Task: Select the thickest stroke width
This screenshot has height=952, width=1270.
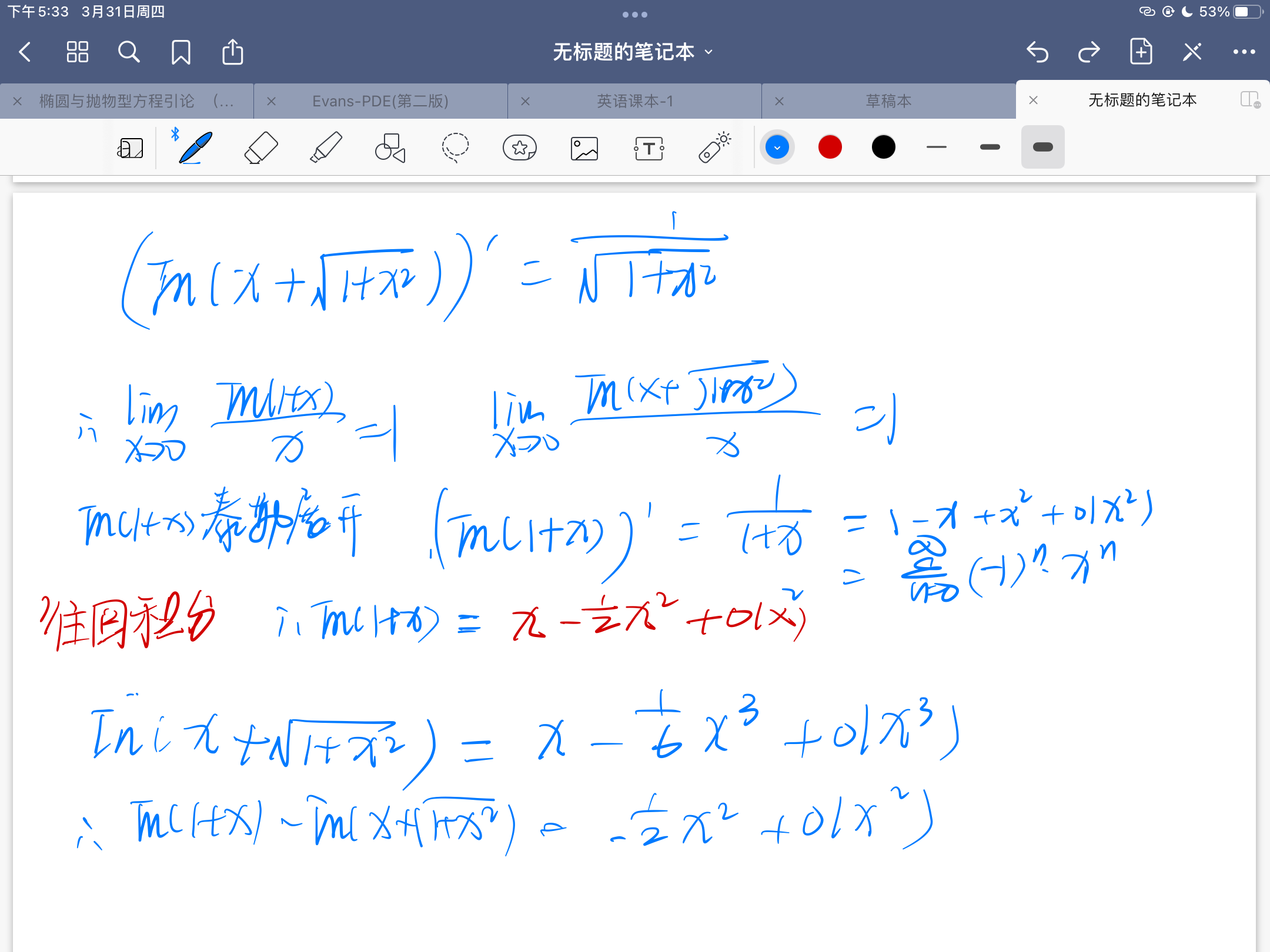Action: pyautogui.click(x=1042, y=147)
